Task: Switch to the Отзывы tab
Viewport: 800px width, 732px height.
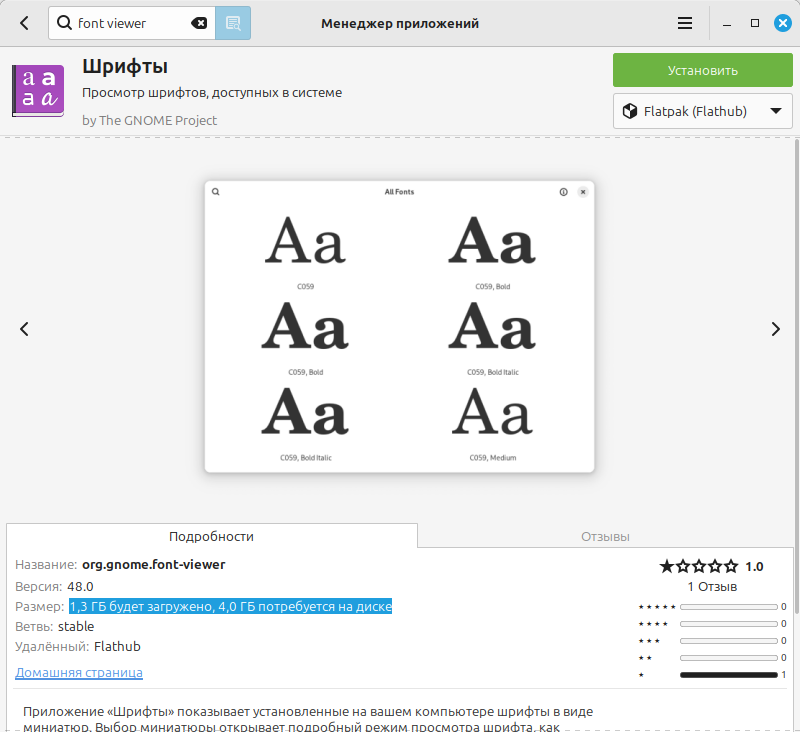Action: (x=605, y=536)
